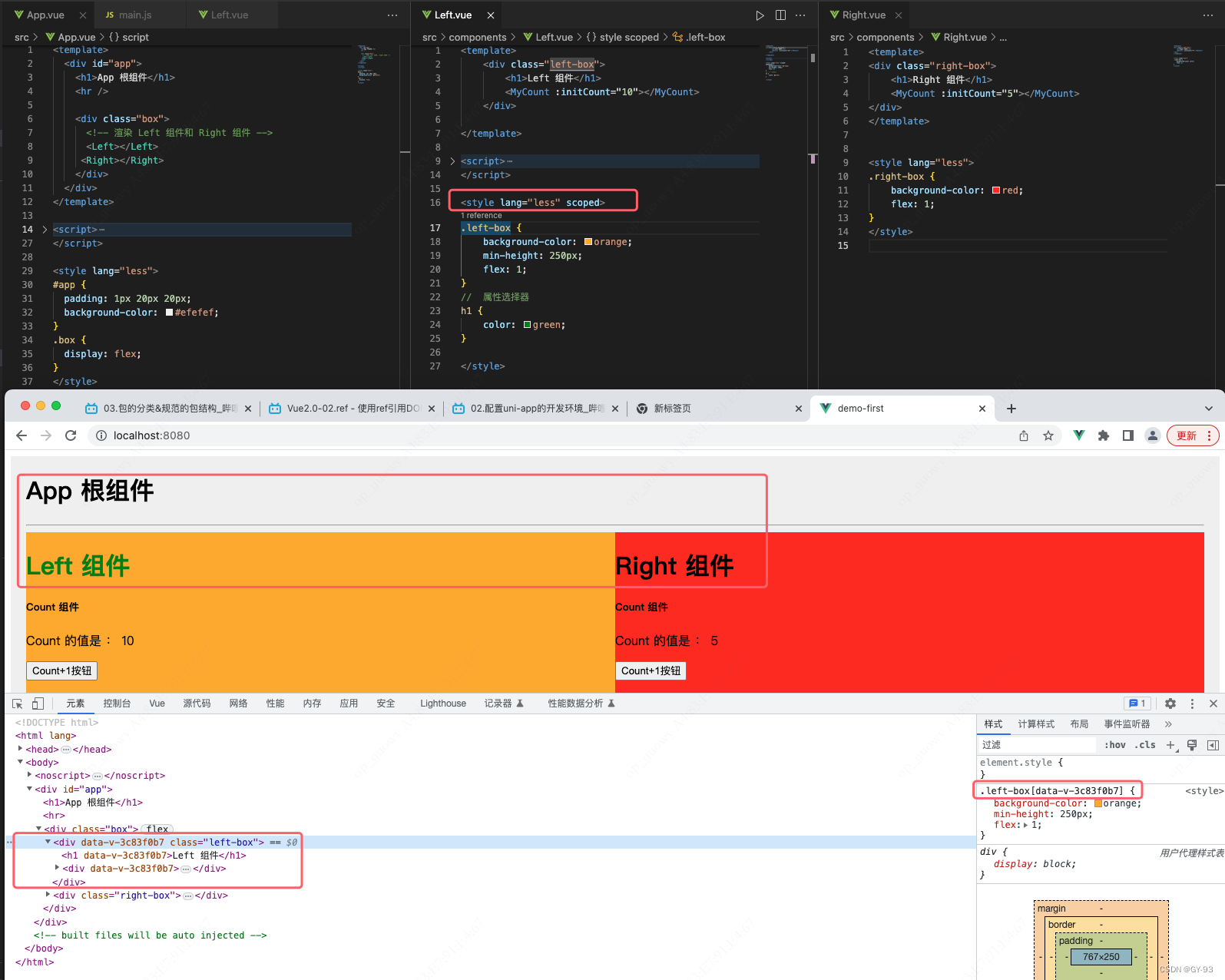
Task: Expand the right-box div node
Action: click(48, 895)
